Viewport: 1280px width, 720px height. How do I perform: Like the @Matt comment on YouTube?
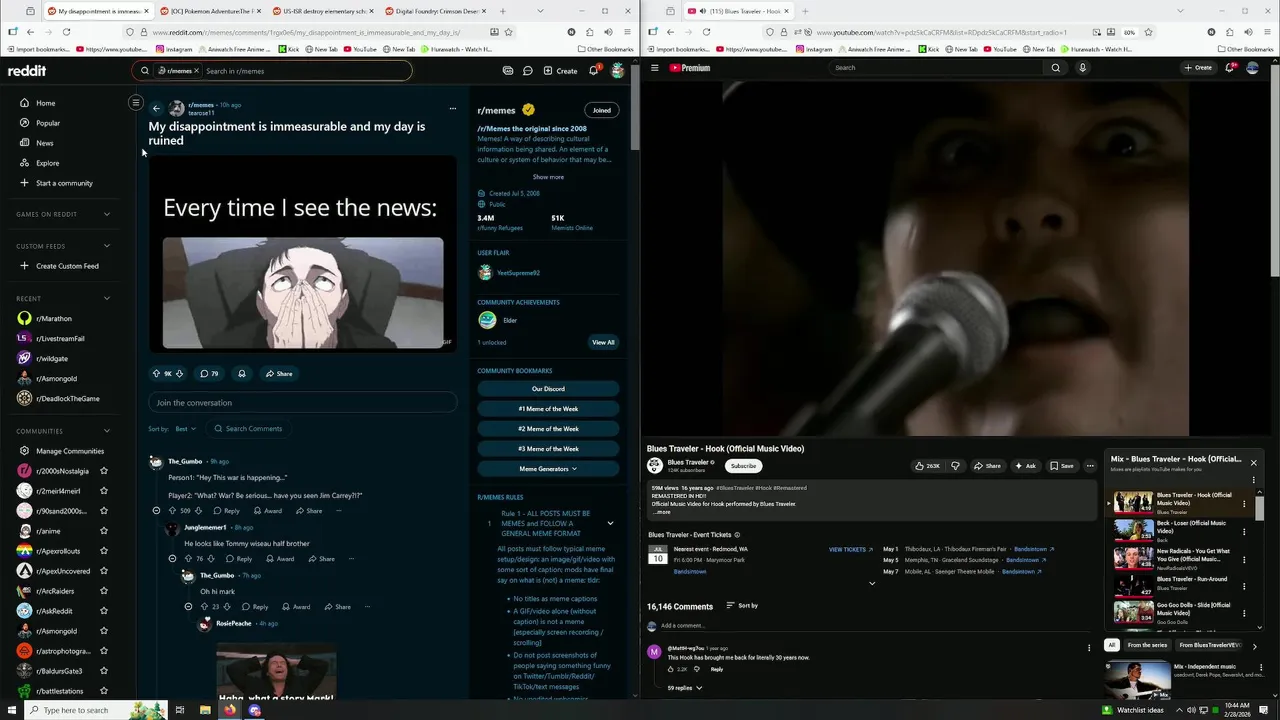671,669
